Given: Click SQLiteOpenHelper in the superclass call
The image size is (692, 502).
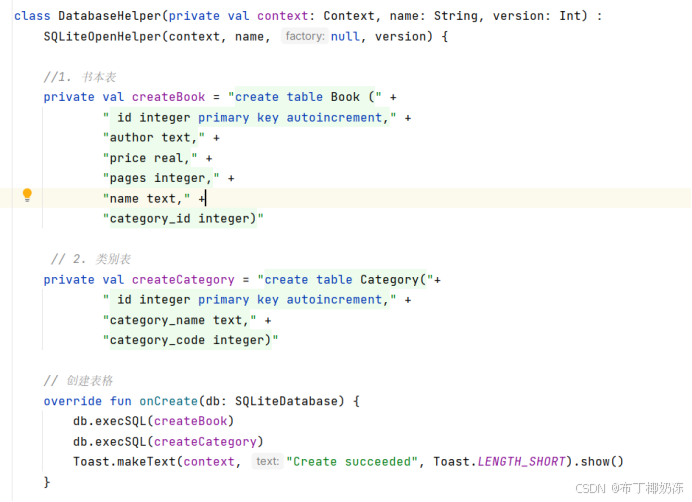Looking at the screenshot, I should click(x=102, y=36).
